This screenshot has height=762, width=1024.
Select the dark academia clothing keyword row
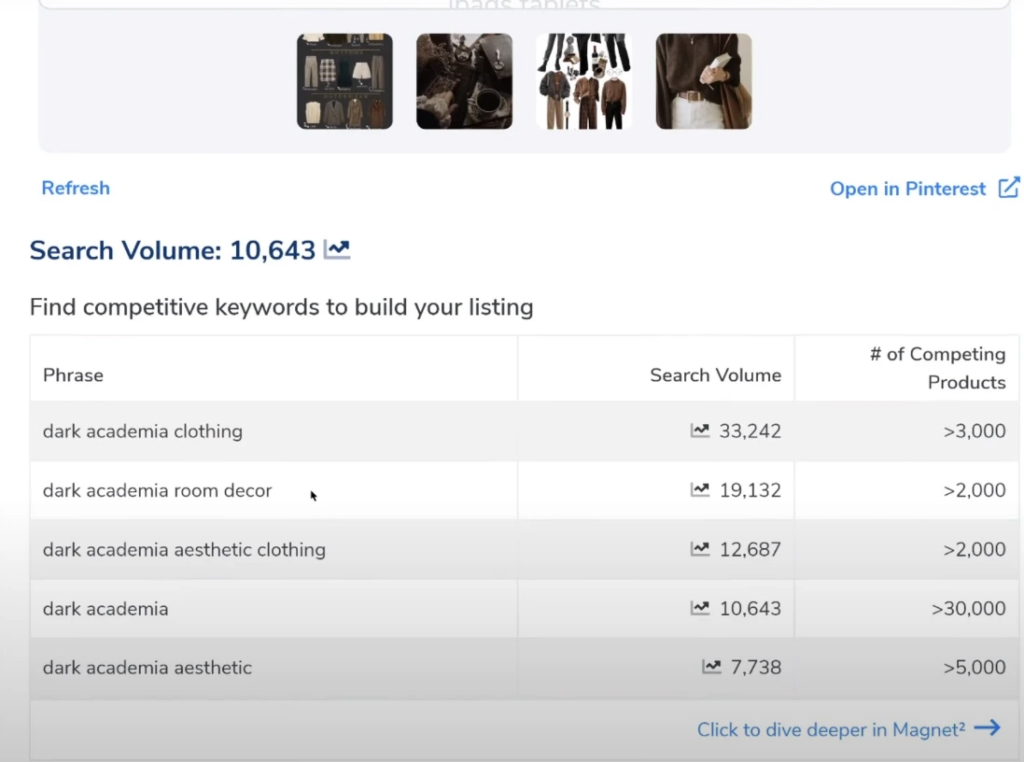(142, 431)
